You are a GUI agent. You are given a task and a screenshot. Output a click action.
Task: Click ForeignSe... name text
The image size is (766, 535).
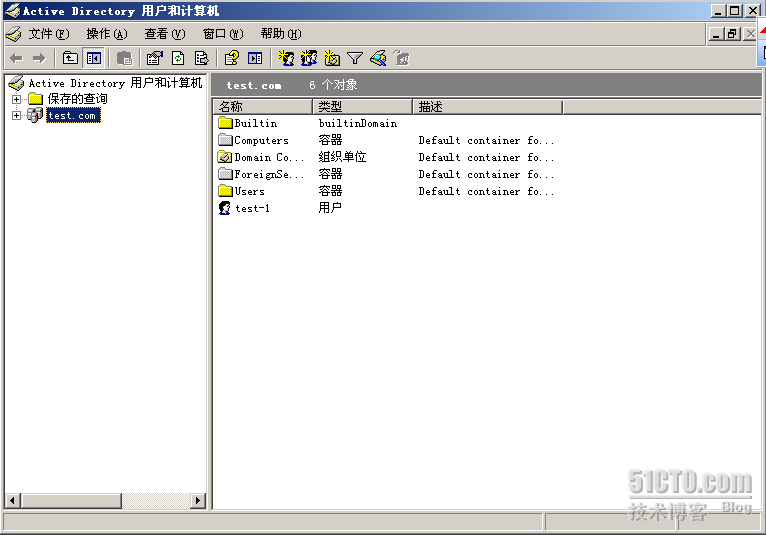click(269, 174)
